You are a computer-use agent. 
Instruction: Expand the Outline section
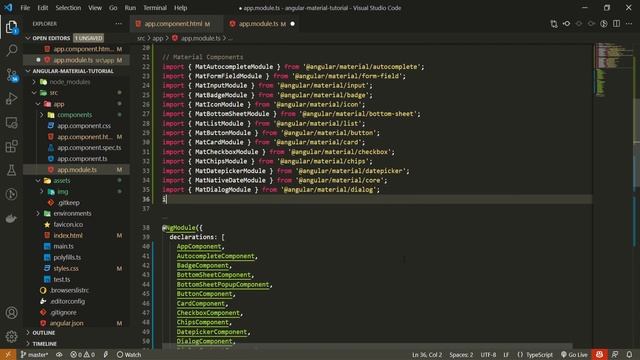(x=43, y=333)
